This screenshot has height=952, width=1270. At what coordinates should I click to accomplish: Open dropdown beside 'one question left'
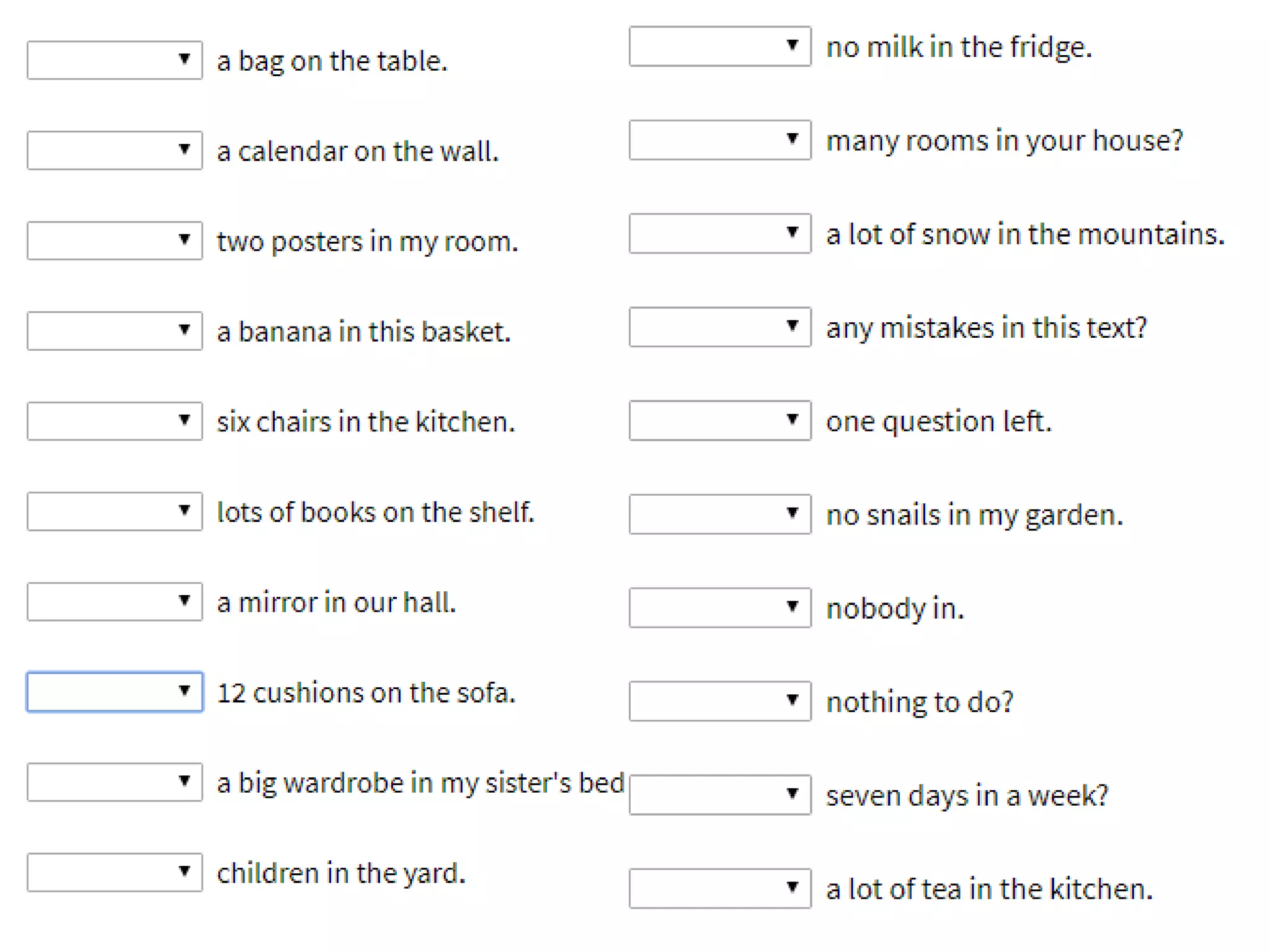coord(720,421)
